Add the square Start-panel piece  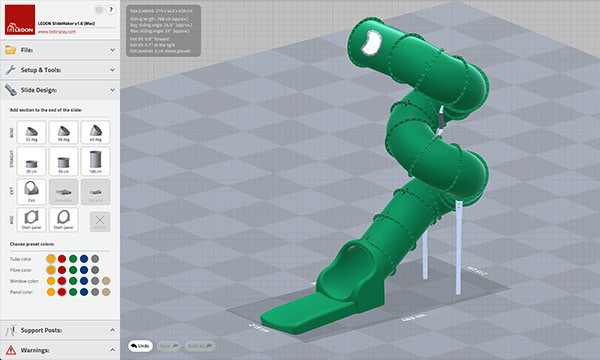[x=31, y=220]
